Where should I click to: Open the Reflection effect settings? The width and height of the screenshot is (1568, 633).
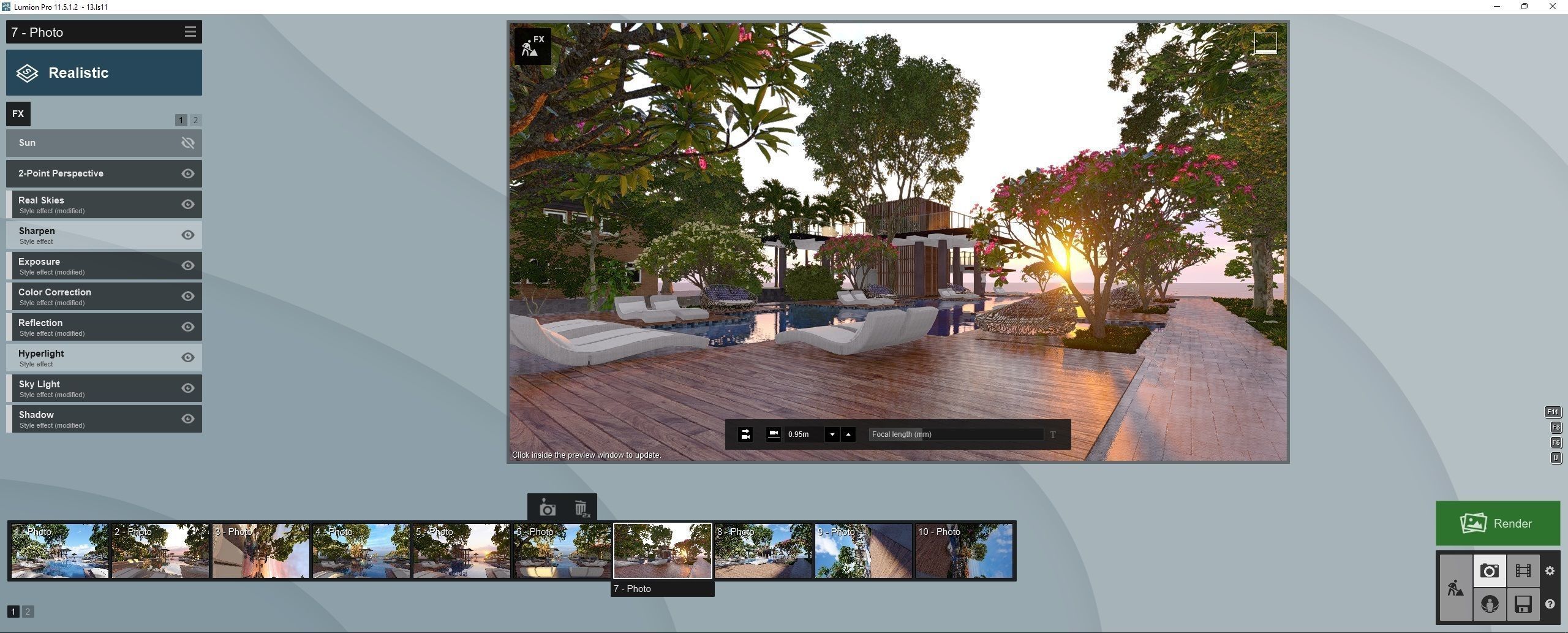(x=104, y=327)
